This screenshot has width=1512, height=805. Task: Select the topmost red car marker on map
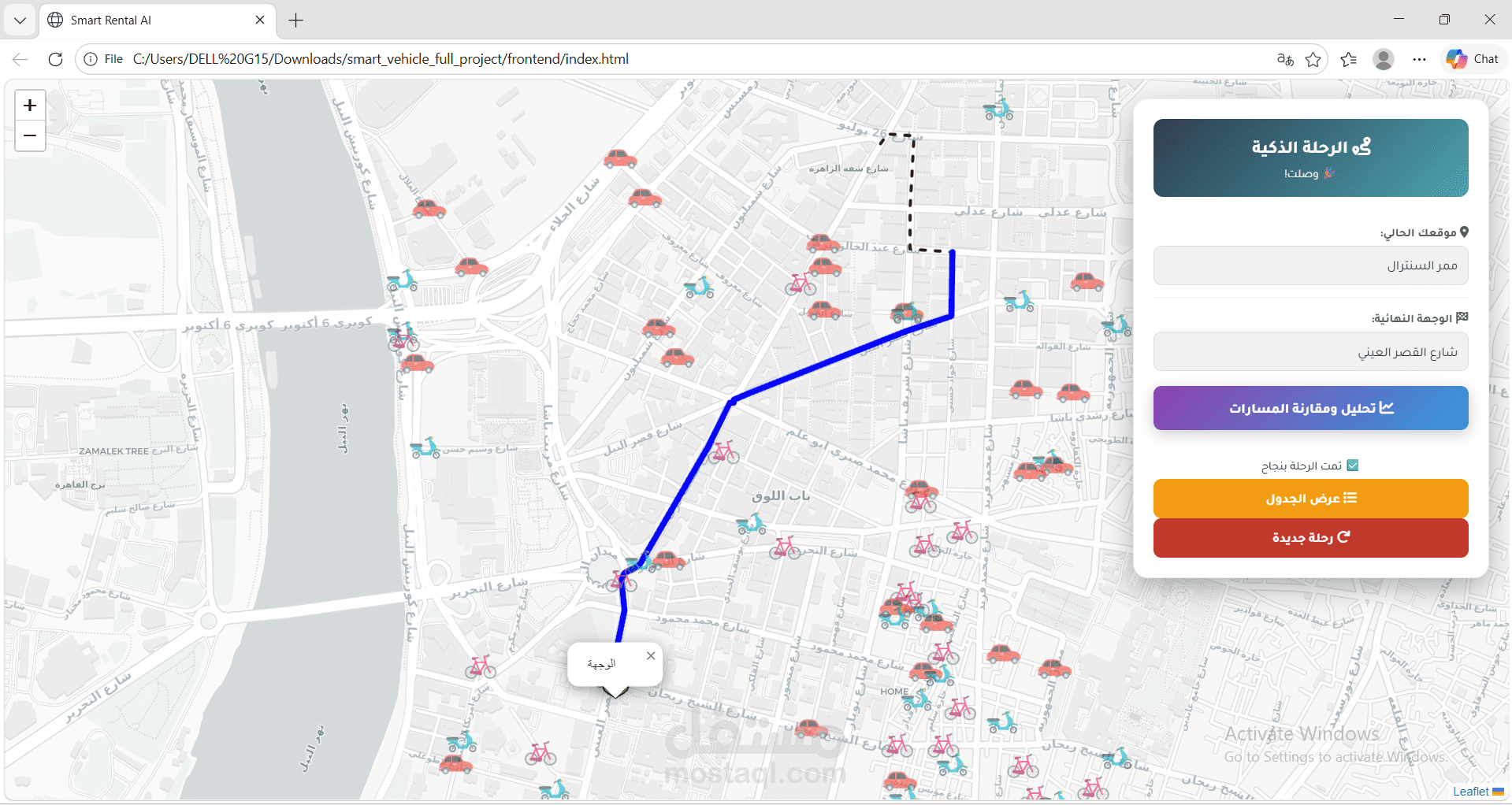[620, 158]
